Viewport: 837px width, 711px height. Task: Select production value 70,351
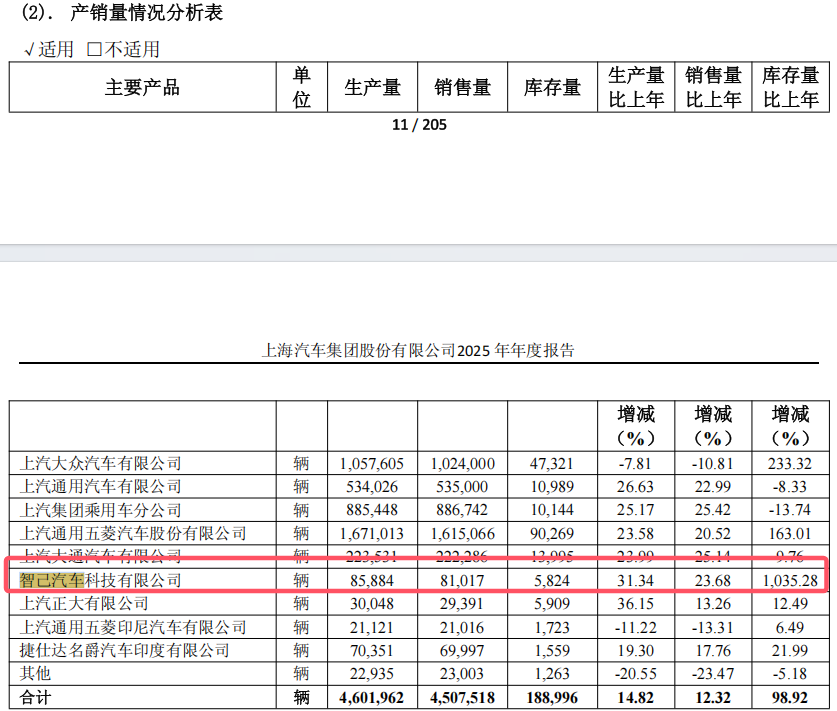[372, 651]
